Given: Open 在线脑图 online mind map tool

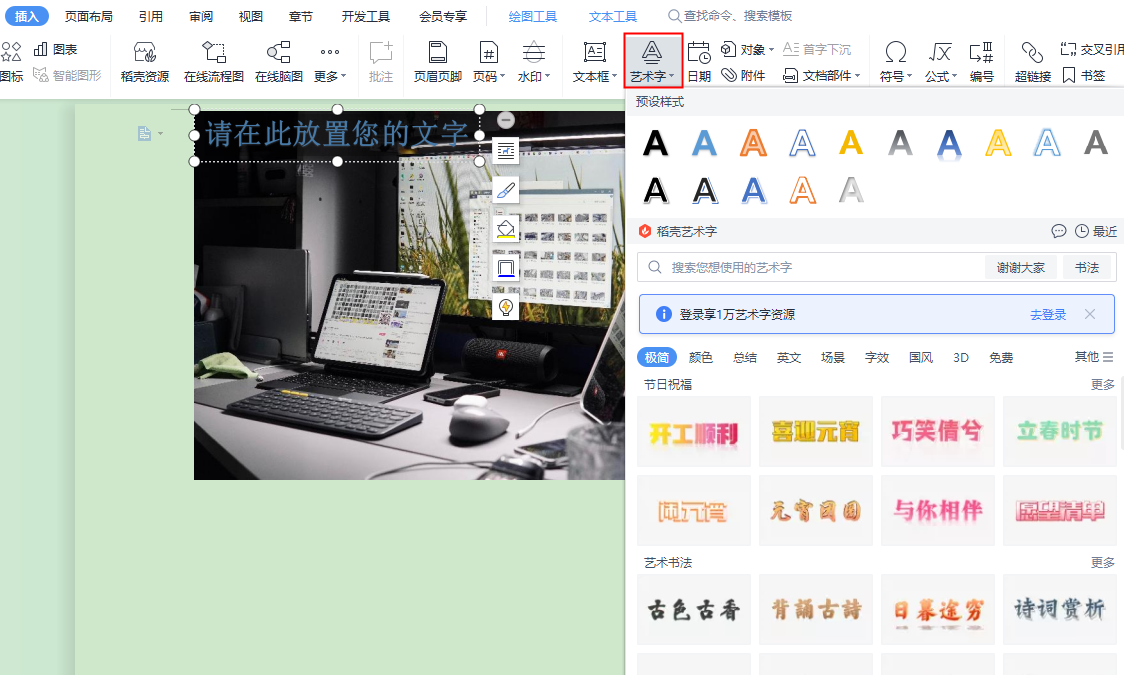Looking at the screenshot, I should click(x=279, y=62).
